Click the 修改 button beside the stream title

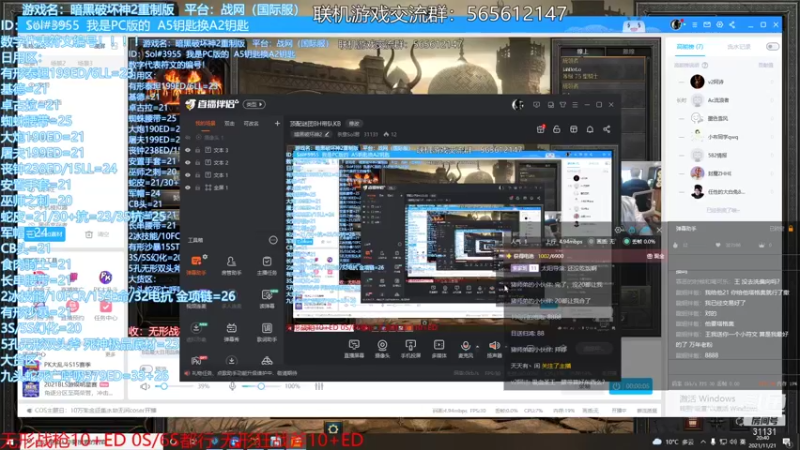pos(354,123)
